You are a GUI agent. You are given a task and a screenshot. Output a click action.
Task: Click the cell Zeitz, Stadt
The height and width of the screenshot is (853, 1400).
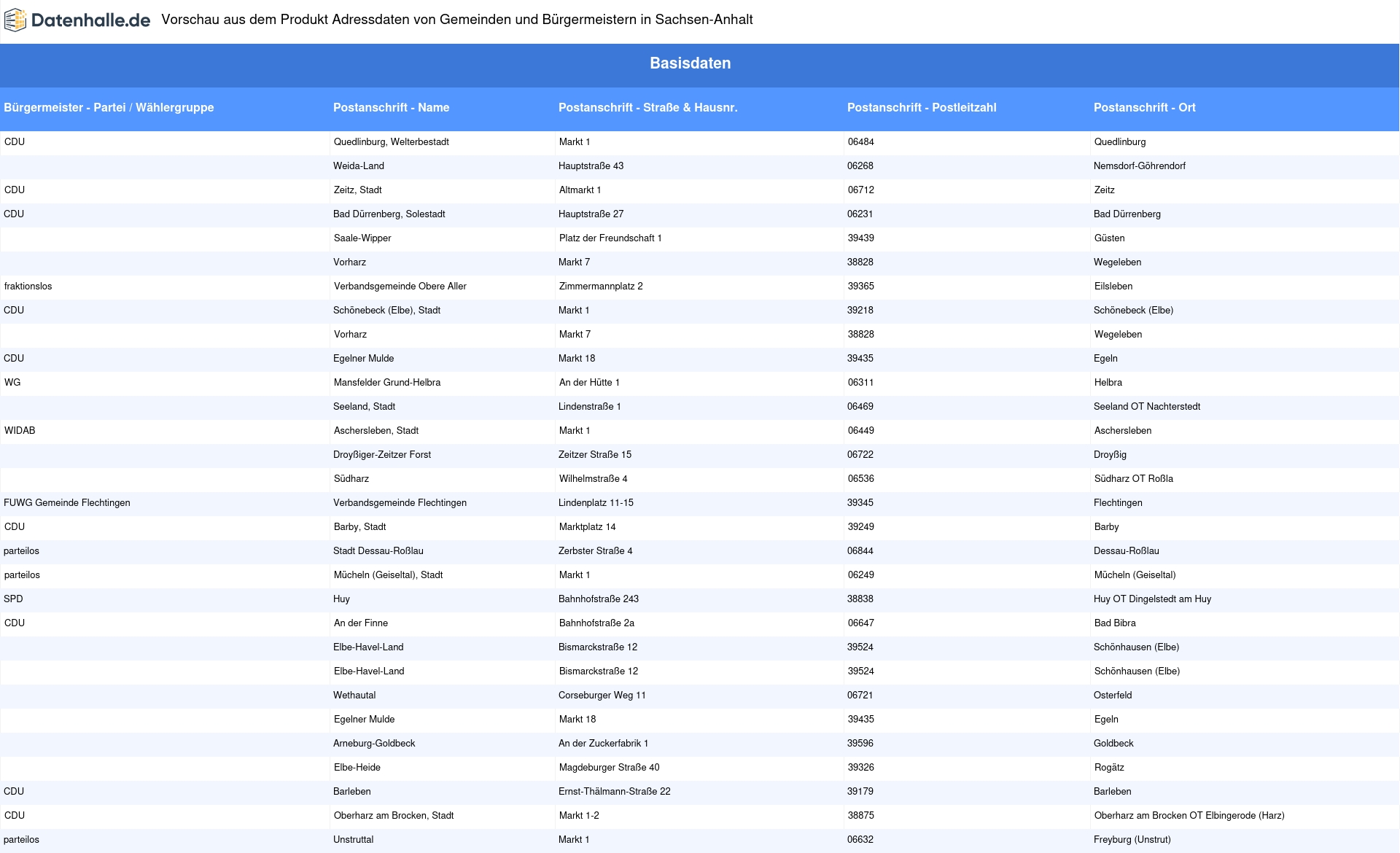357,190
